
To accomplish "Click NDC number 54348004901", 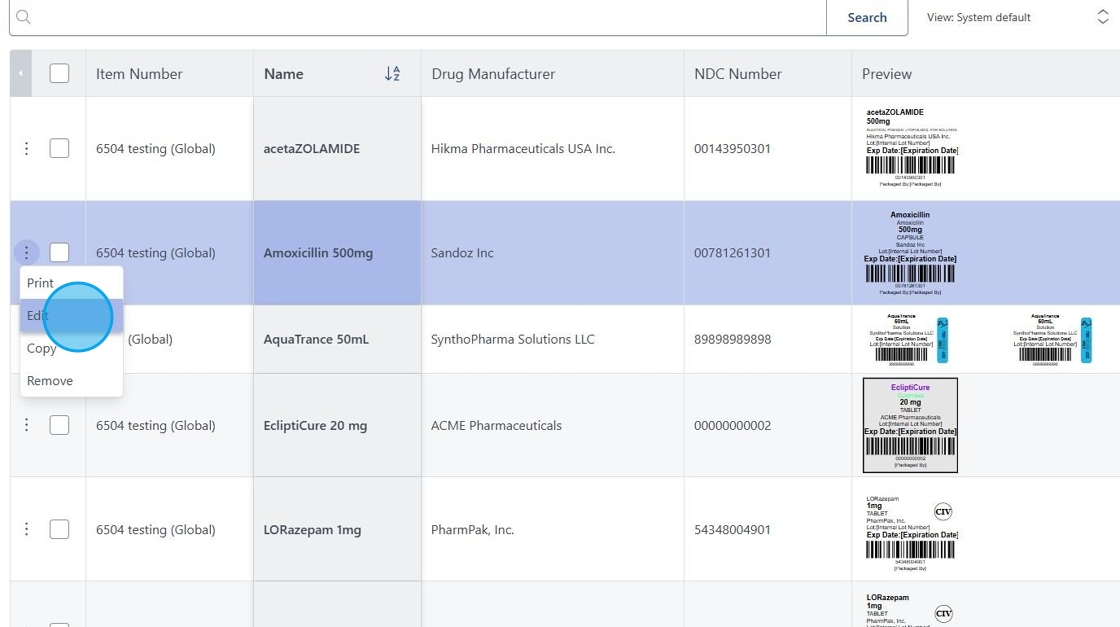I will 732,529.
